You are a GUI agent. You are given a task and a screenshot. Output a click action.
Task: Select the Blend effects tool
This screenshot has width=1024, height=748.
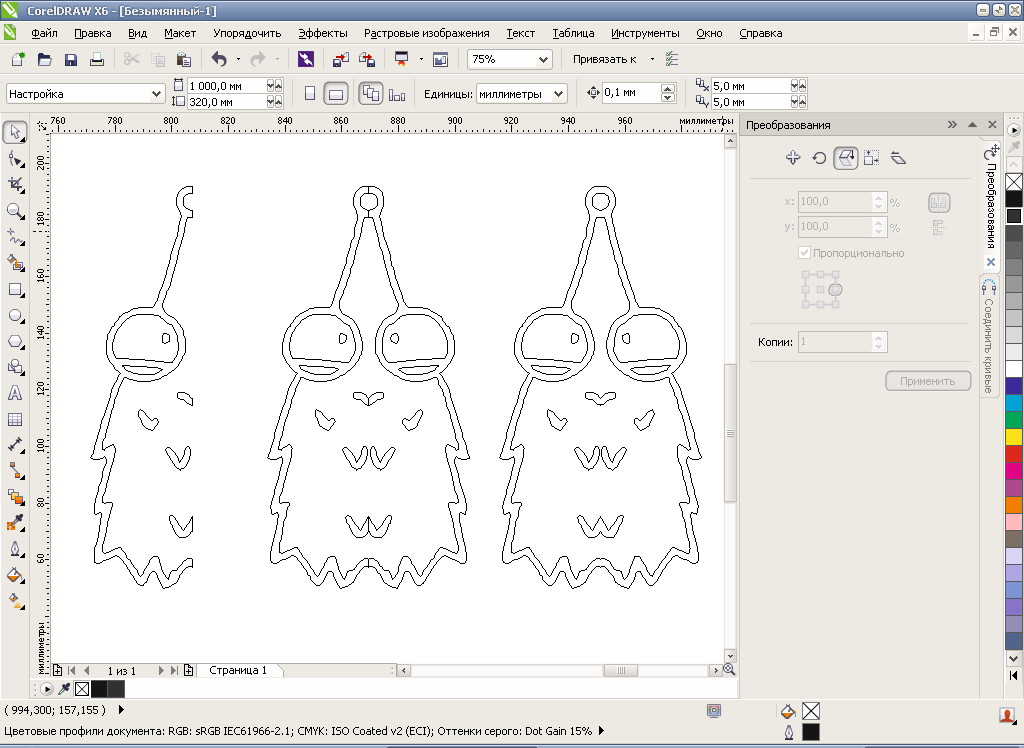[15, 496]
